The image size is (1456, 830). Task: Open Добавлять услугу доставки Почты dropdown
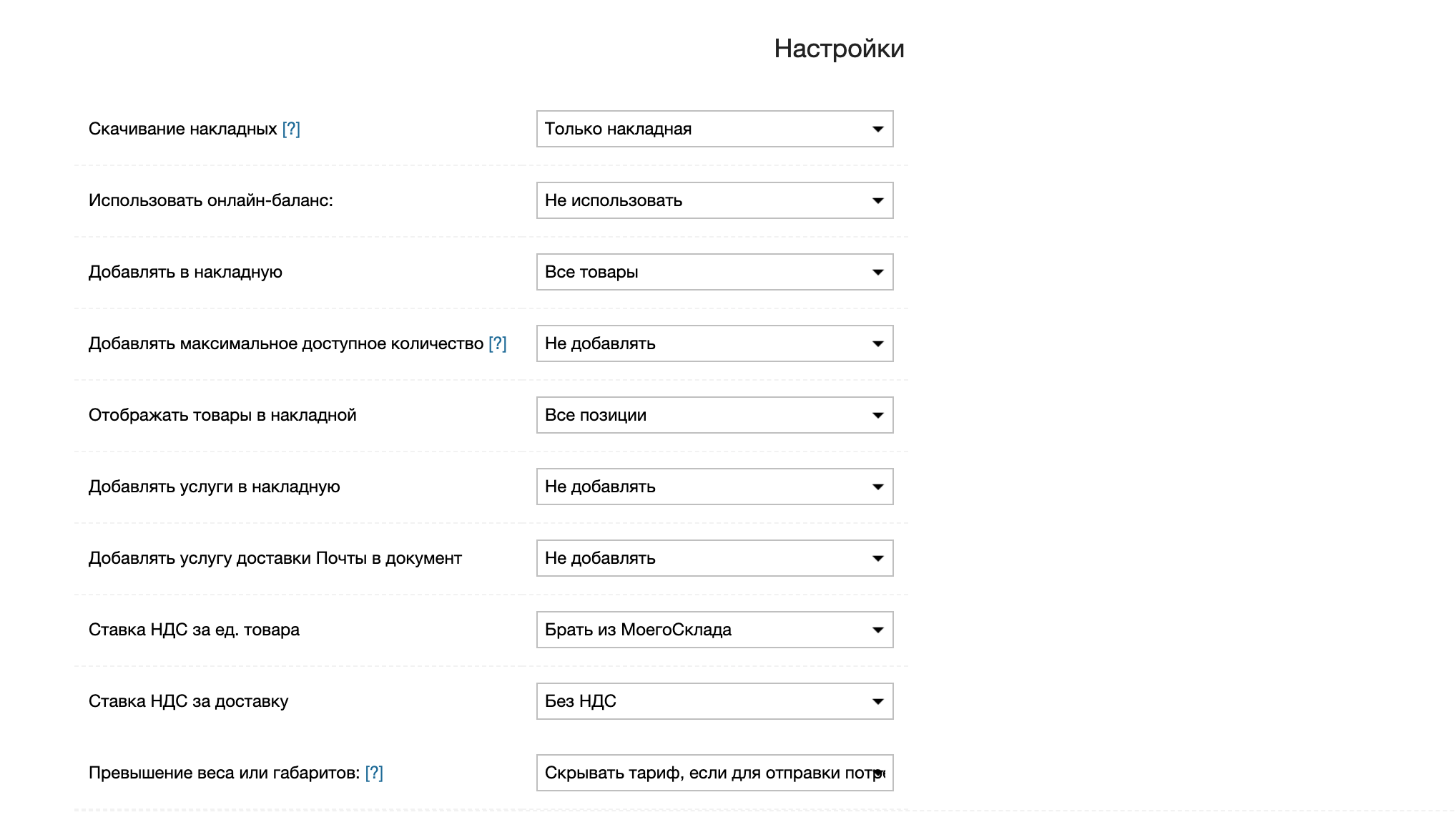(x=714, y=558)
